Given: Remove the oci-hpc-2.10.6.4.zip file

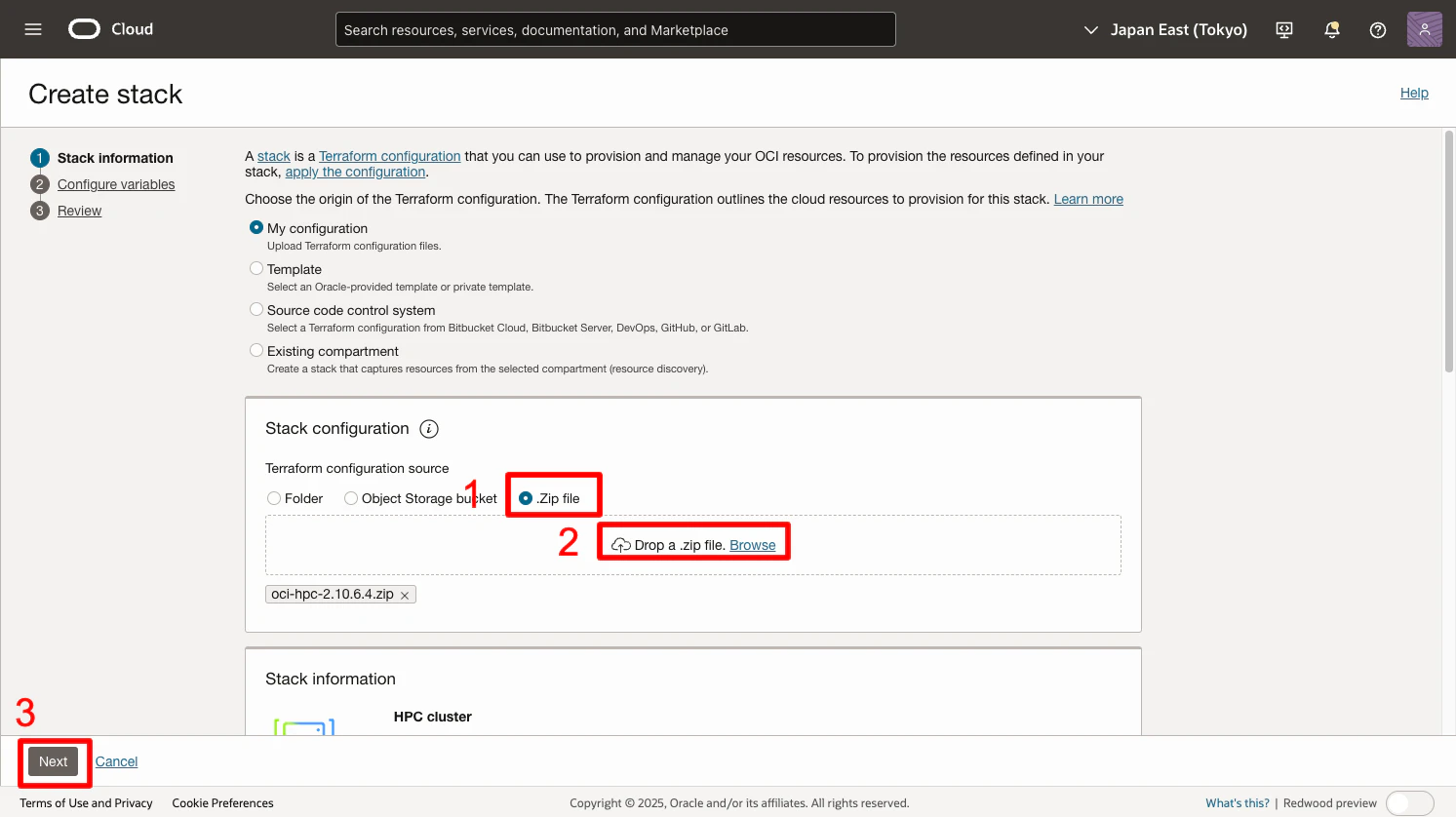Looking at the screenshot, I should point(405,595).
